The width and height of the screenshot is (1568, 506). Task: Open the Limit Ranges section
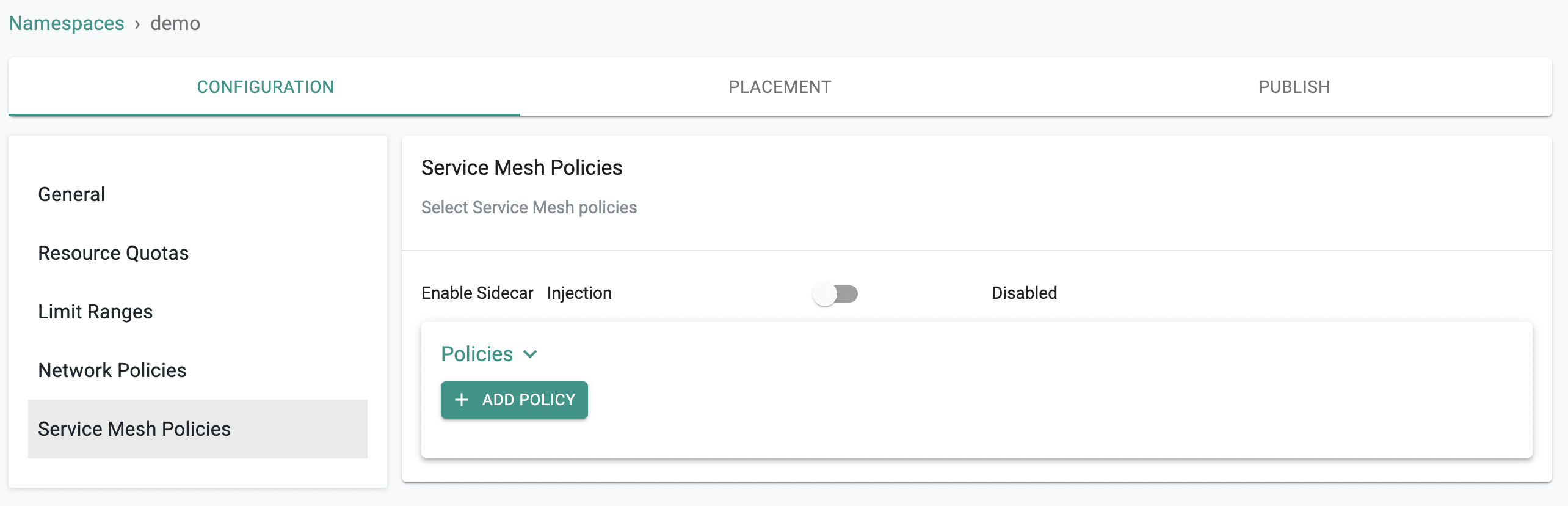(x=198, y=312)
